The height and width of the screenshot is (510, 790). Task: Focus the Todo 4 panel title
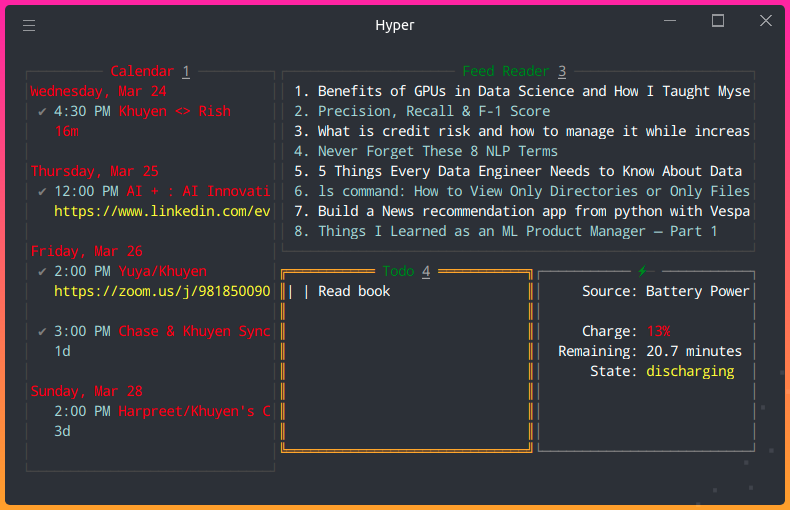pyautogui.click(x=406, y=271)
